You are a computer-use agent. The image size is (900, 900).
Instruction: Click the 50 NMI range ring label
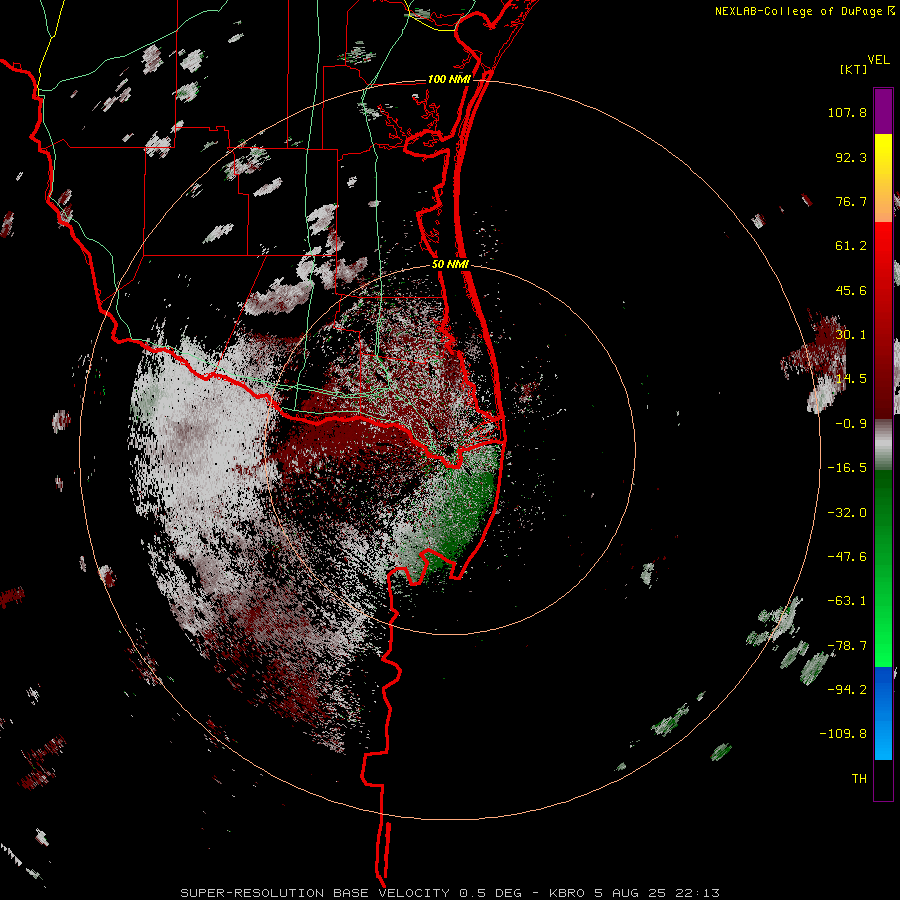tap(451, 264)
